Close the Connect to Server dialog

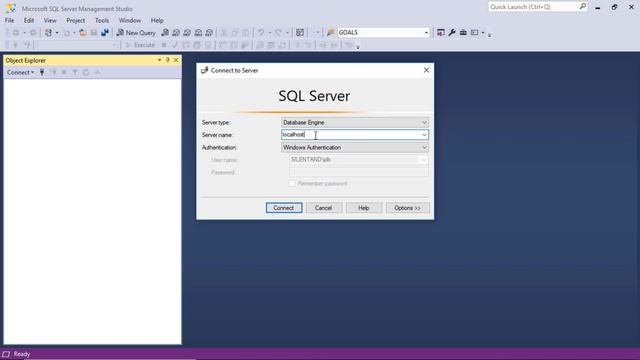point(426,70)
